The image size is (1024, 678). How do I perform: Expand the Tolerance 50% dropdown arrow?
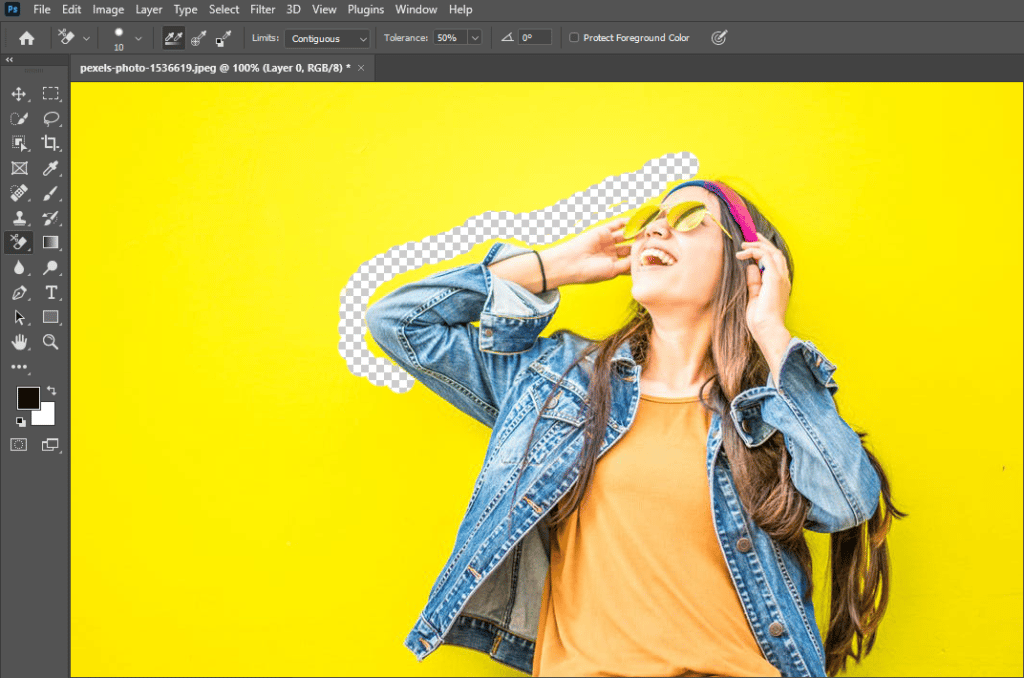pos(474,38)
